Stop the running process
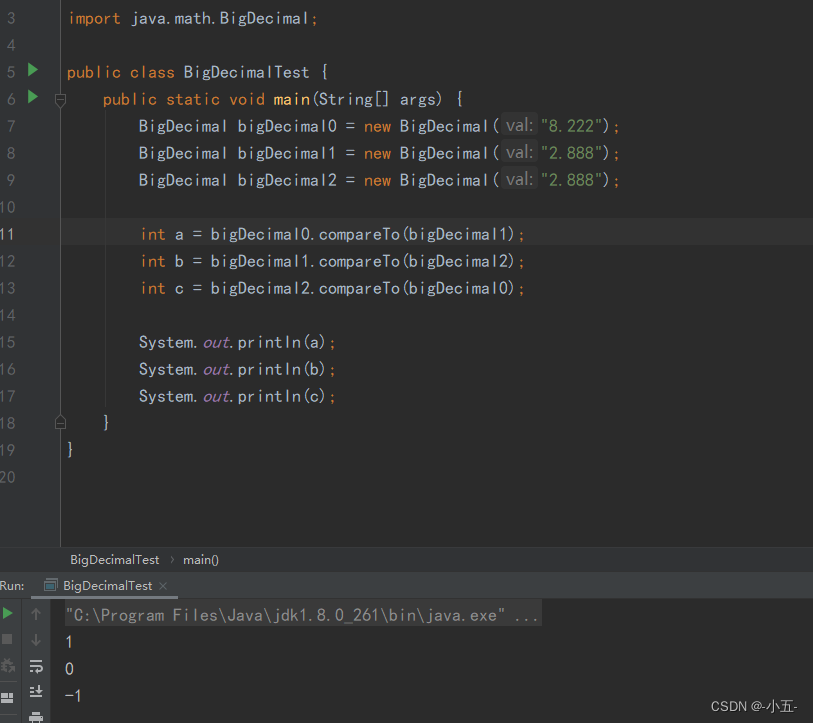Screen dimensions: 813x723 (x=7, y=639)
